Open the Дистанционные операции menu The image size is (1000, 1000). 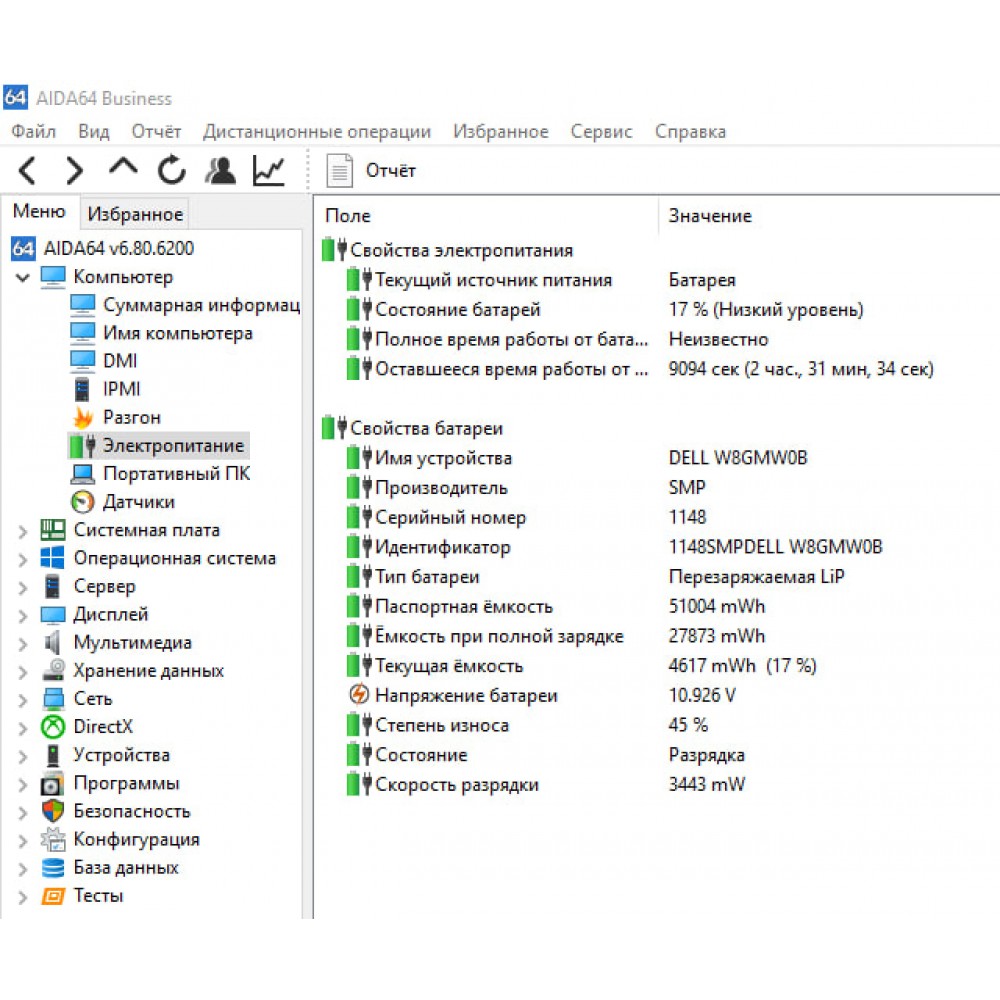click(x=317, y=131)
